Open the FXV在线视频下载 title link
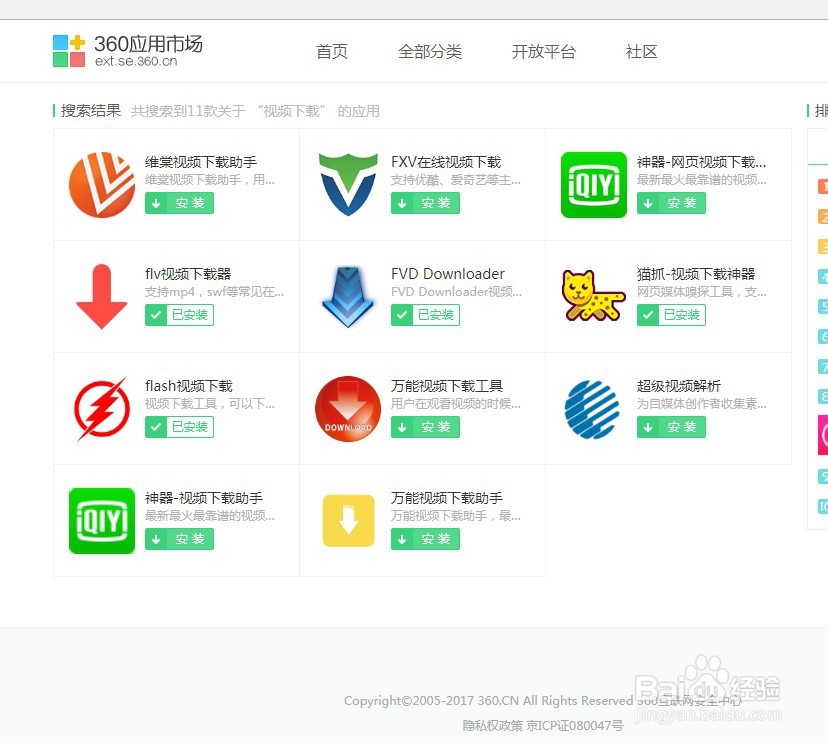828x743 pixels. point(446,162)
